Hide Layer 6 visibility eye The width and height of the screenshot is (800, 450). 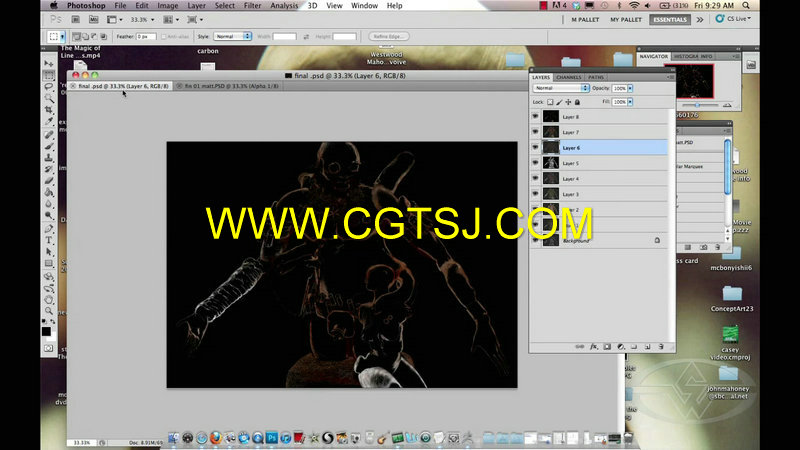pyautogui.click(x=535, y=147)
